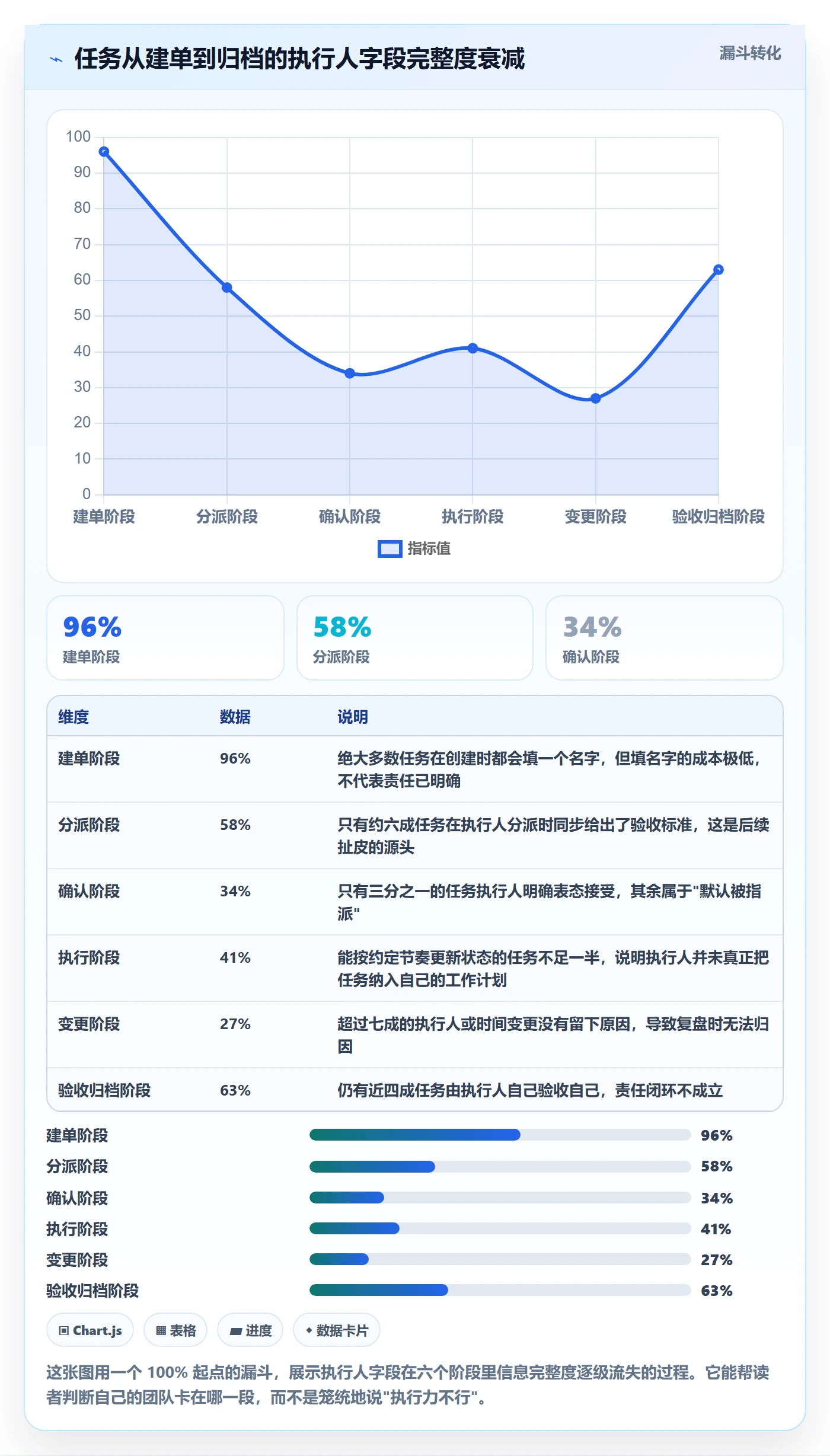Click the 维度 column header

[x=74, y=717]
